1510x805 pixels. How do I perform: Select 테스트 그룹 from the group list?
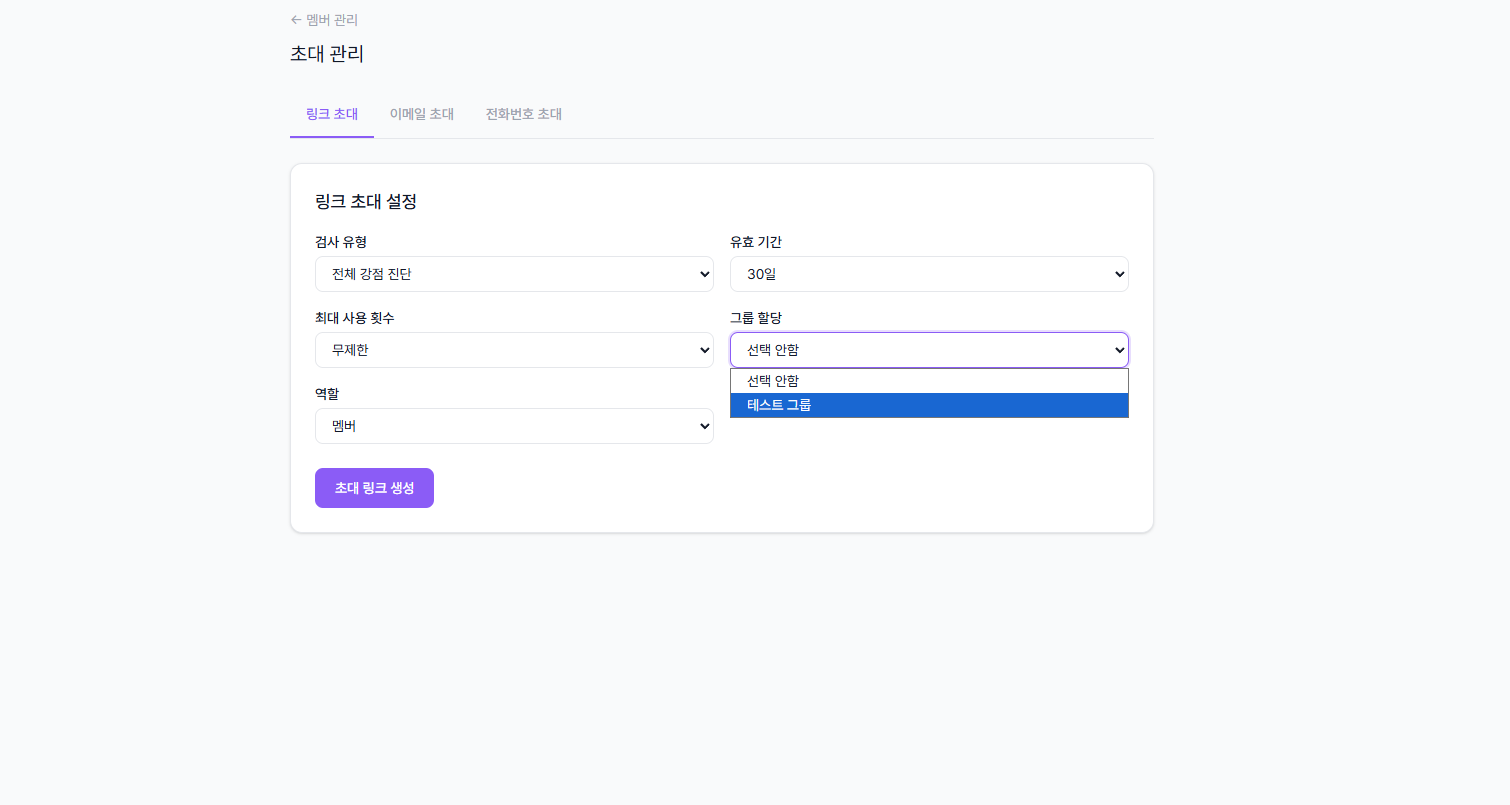[929, 405]
